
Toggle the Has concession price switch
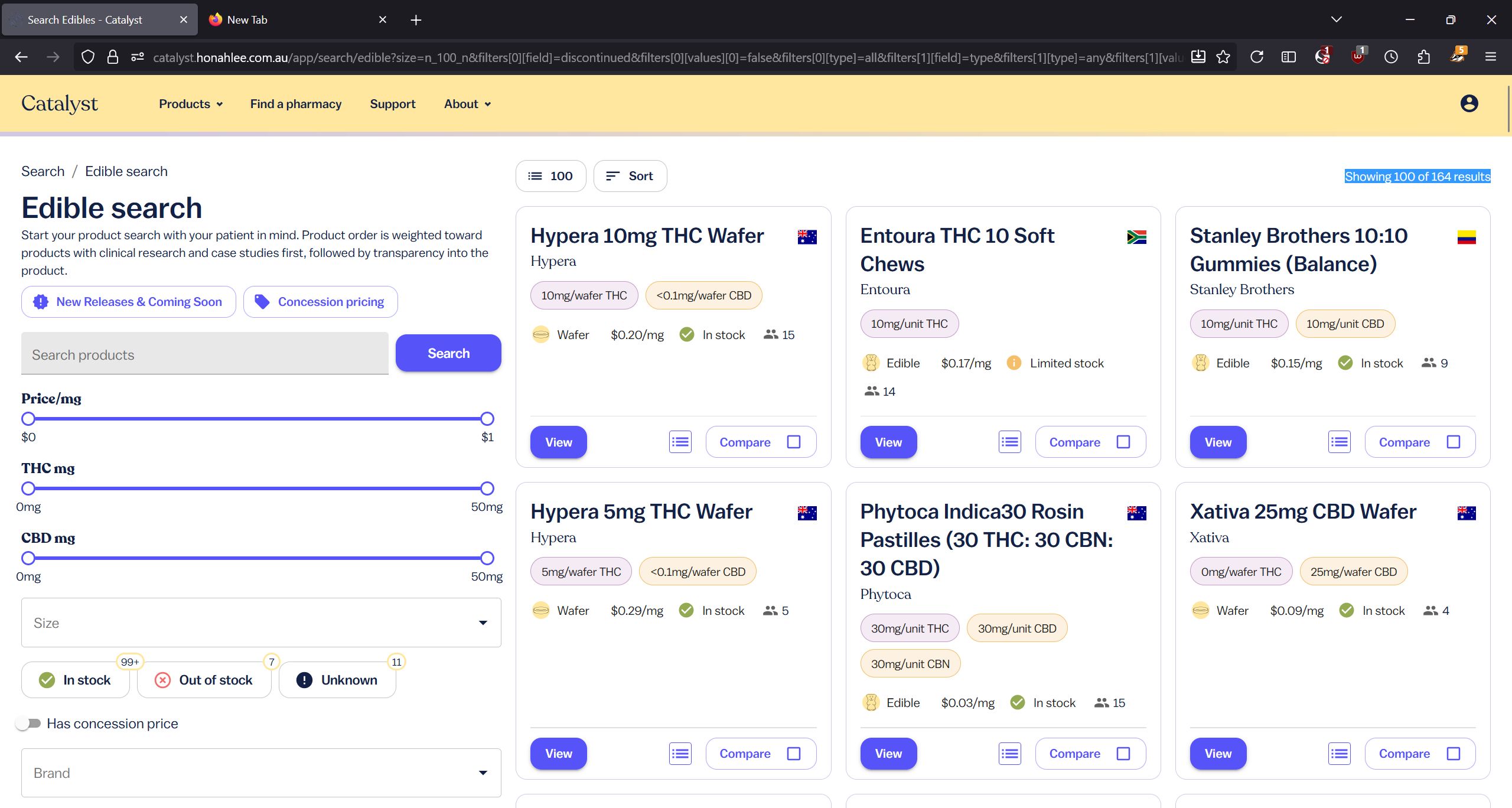pyautogui.click(x=28, y=724)
